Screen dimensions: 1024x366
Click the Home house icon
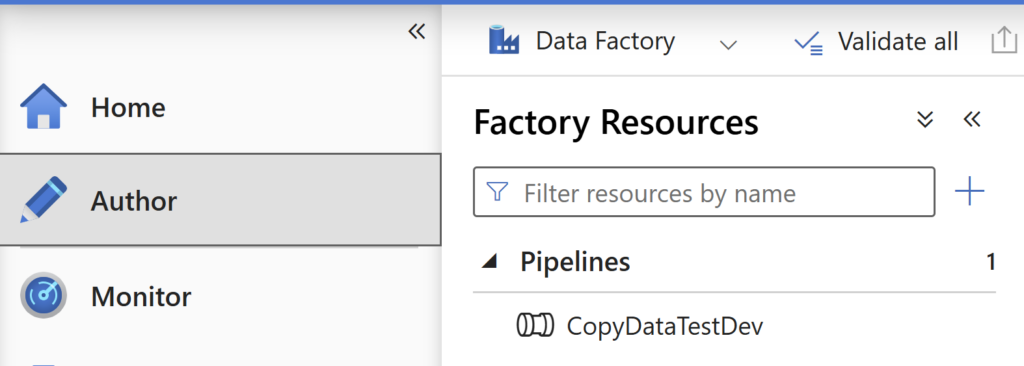[43, 106]
